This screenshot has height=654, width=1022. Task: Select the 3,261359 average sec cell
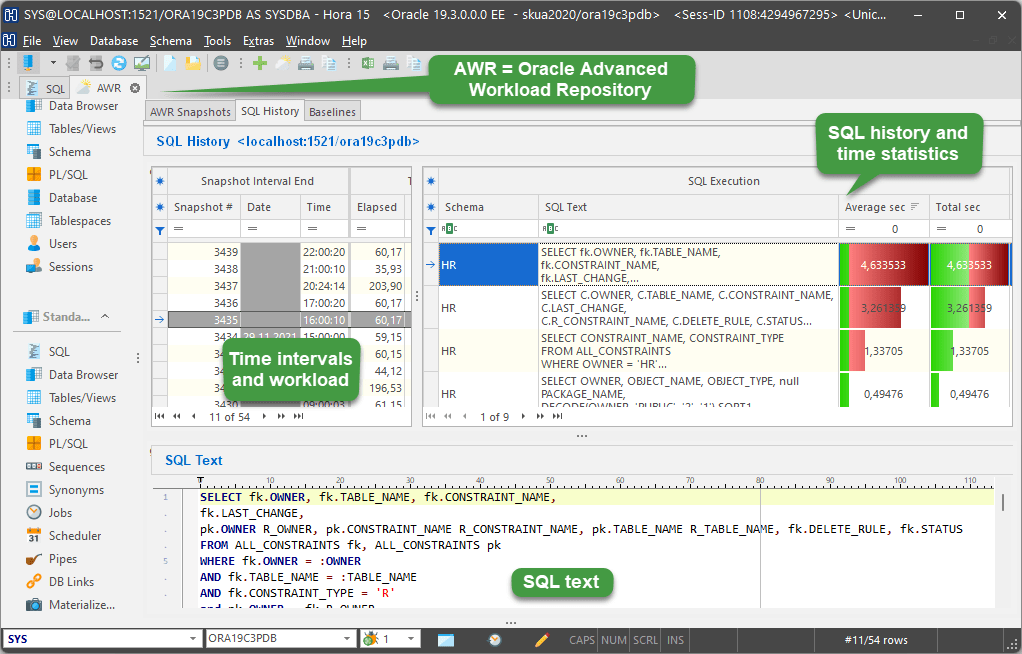883,308
